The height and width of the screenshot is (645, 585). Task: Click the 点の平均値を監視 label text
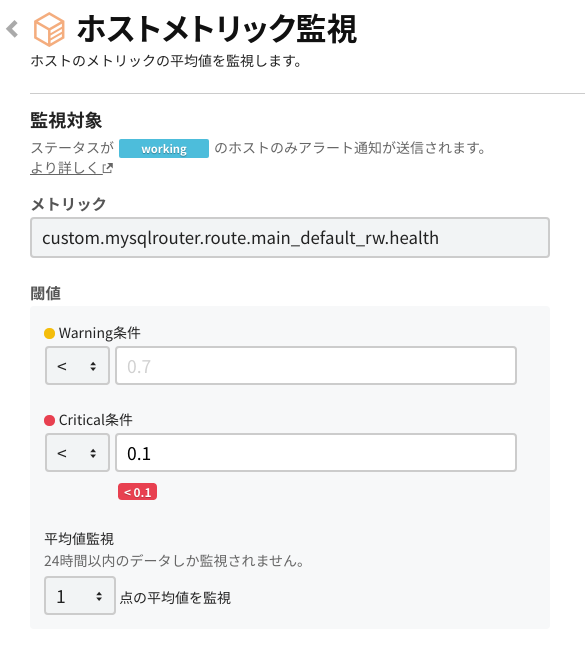coord(175,598)
